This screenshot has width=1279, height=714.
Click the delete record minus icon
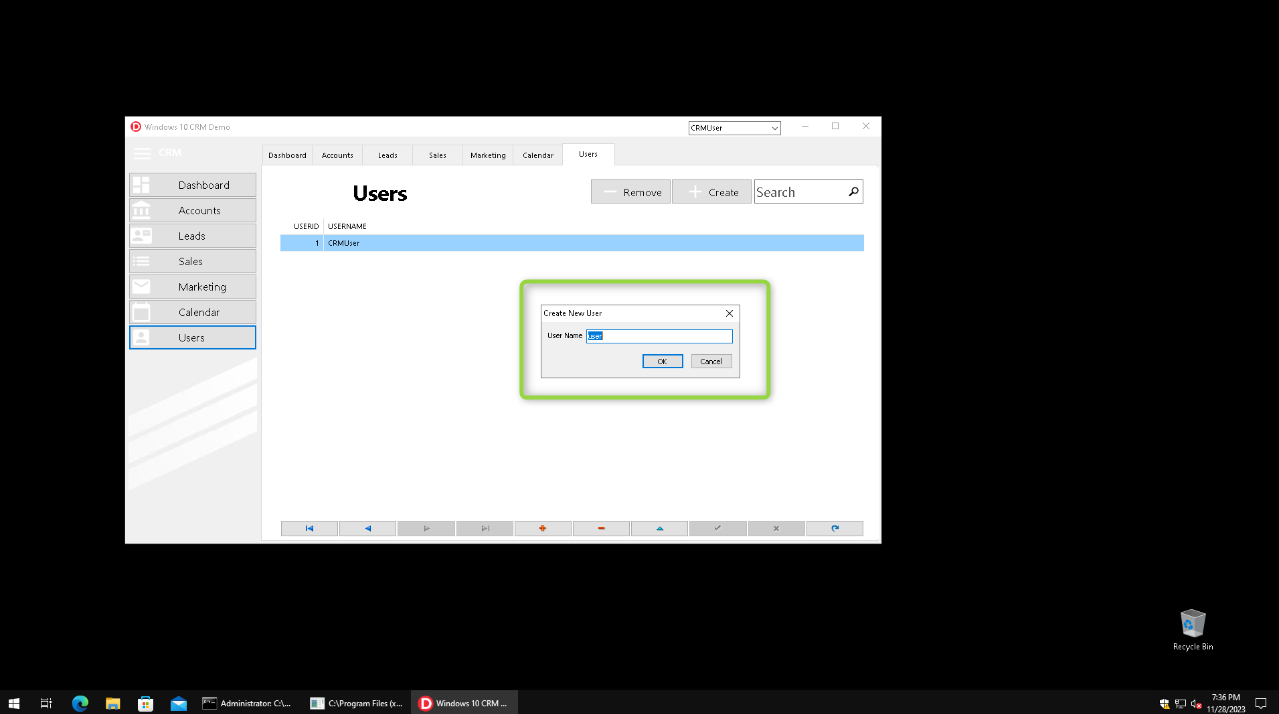click(601, 528)
